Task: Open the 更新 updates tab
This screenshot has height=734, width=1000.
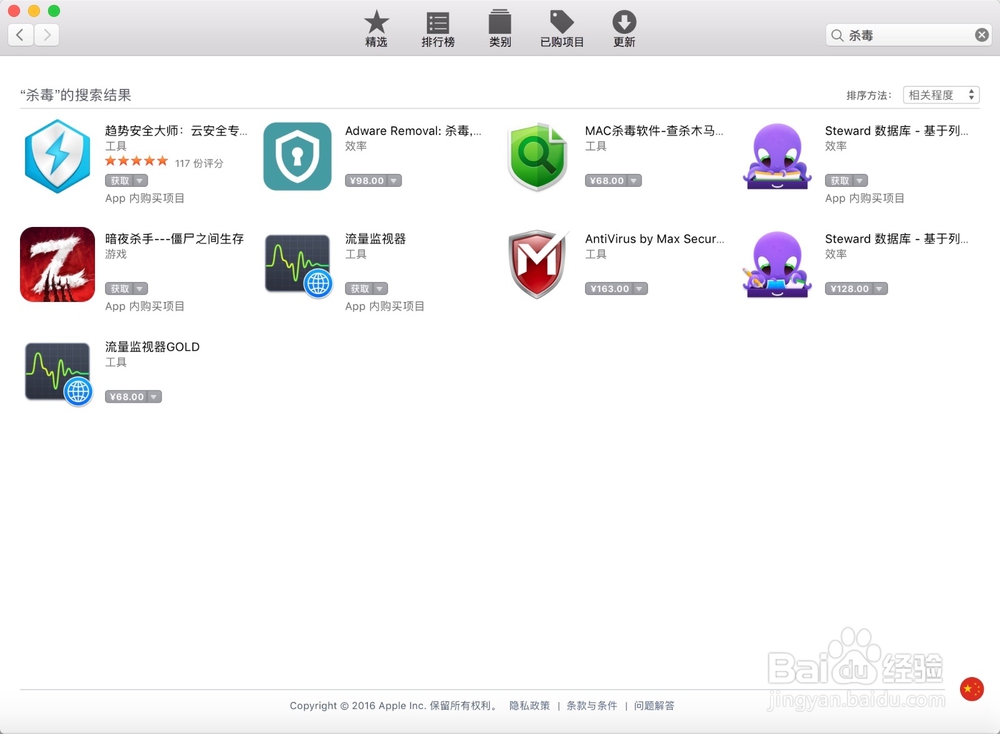Action: [x=624, y=29]
